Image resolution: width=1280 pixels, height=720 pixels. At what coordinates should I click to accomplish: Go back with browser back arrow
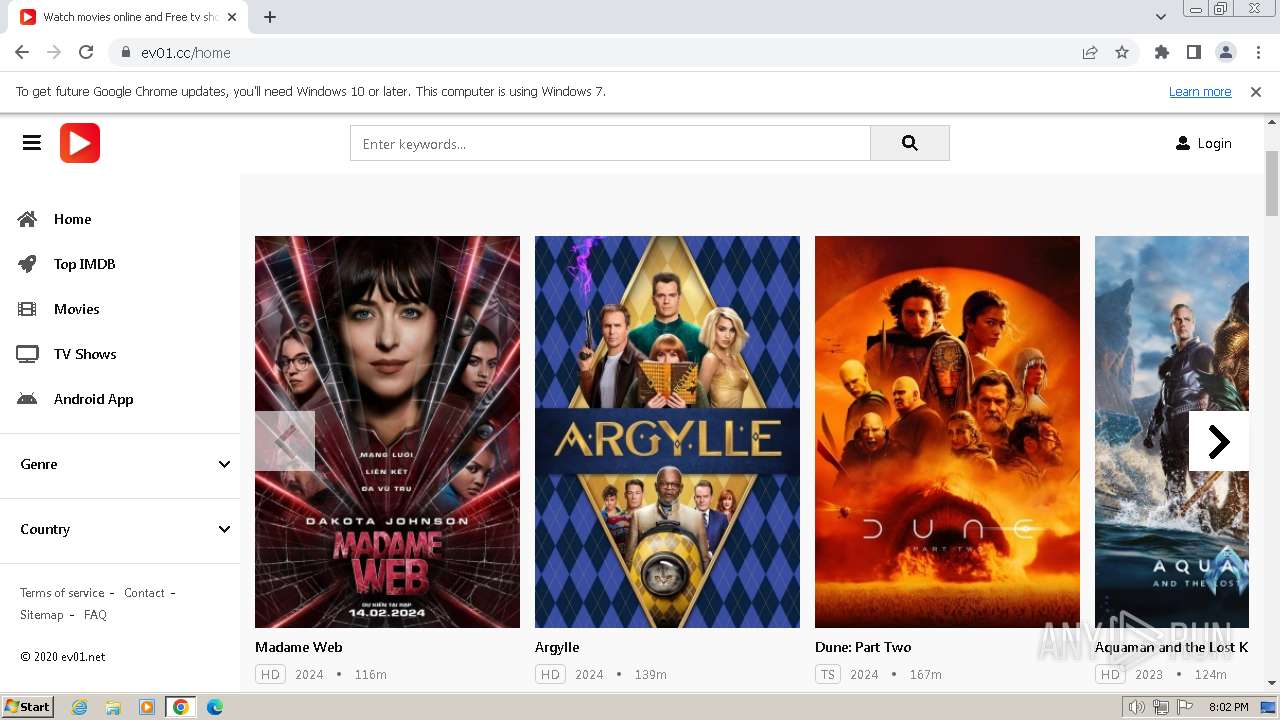coord(22,52)
